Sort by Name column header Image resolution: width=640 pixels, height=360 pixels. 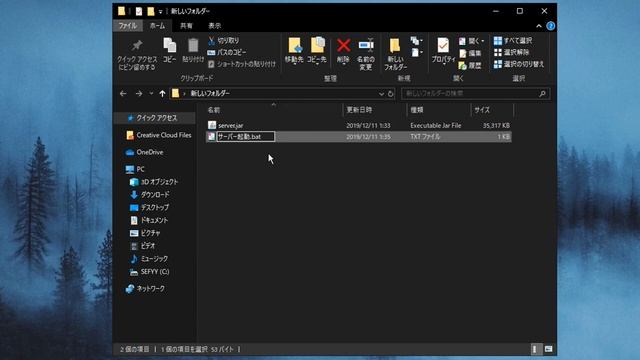(x=273, y=110)
